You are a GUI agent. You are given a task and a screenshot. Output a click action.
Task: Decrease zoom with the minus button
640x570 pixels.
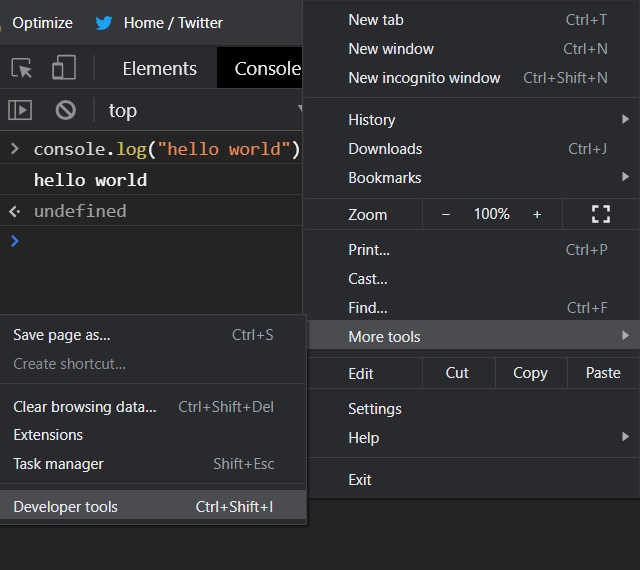point(446,214)
